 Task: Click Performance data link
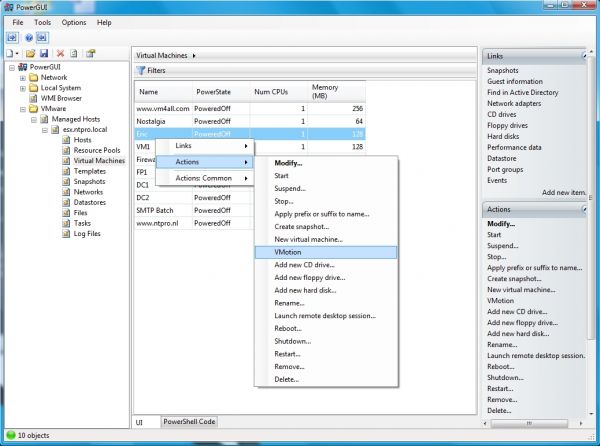(514, 147)
